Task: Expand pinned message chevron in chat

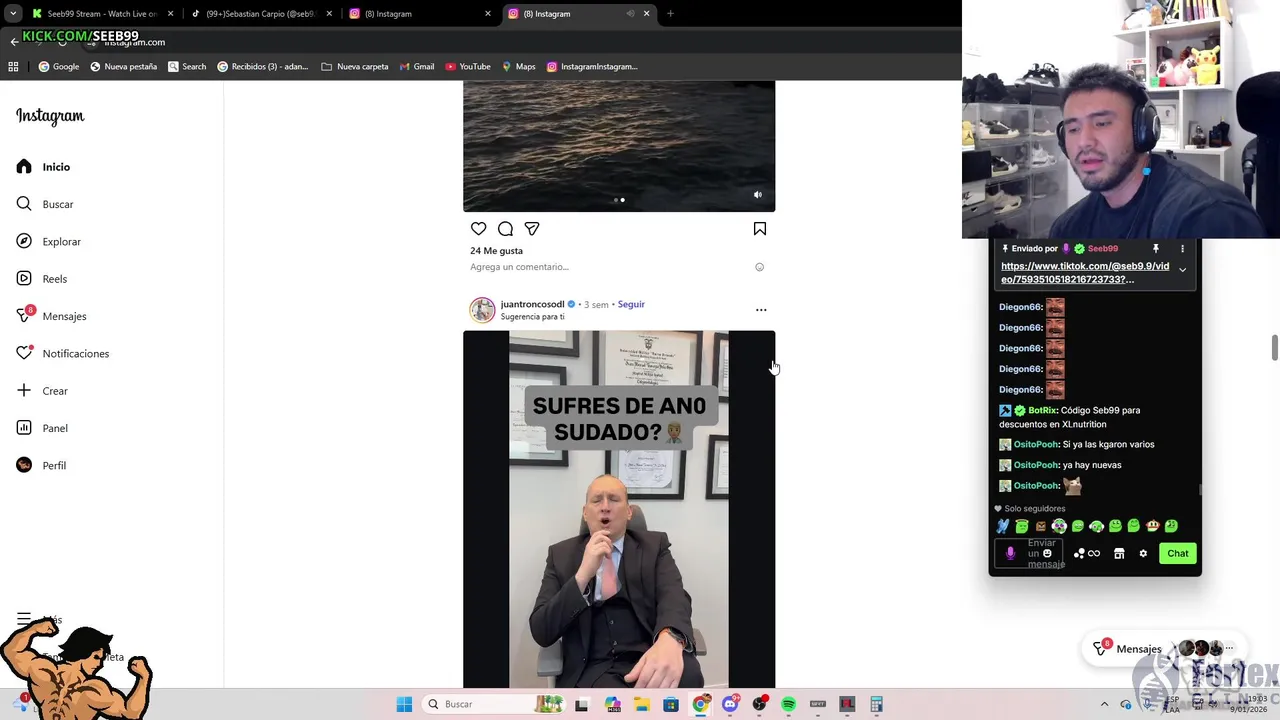Action: [x=1182, y=270]
